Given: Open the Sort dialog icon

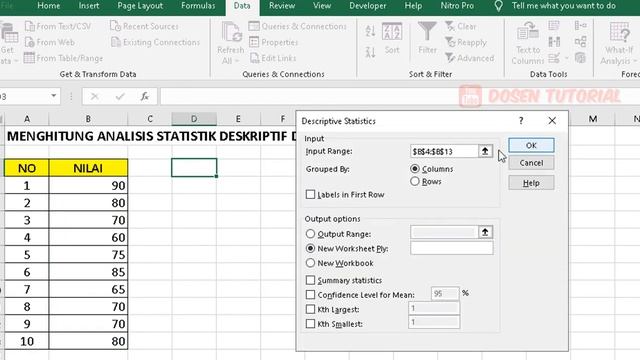Looking at the screenshot, I should click(x=392, y=32).
